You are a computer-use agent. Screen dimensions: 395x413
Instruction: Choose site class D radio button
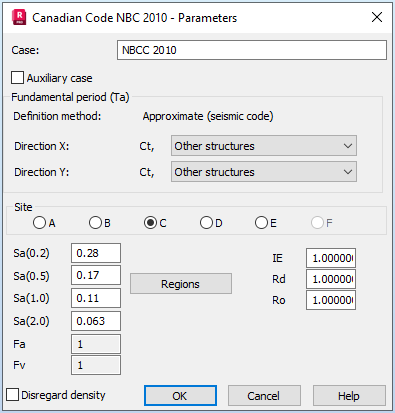point(206,223)
